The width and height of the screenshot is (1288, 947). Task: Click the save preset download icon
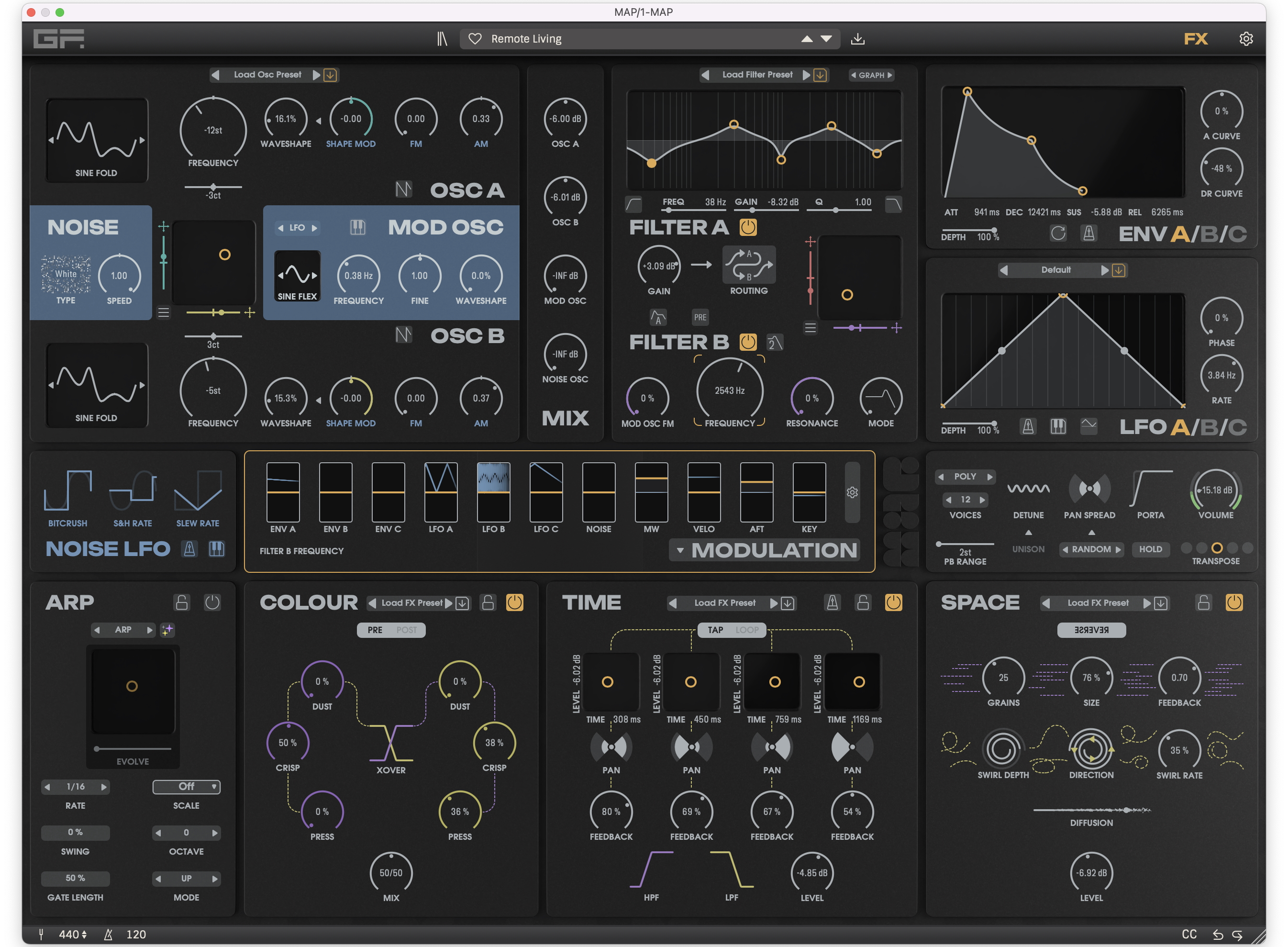point(857,39)
